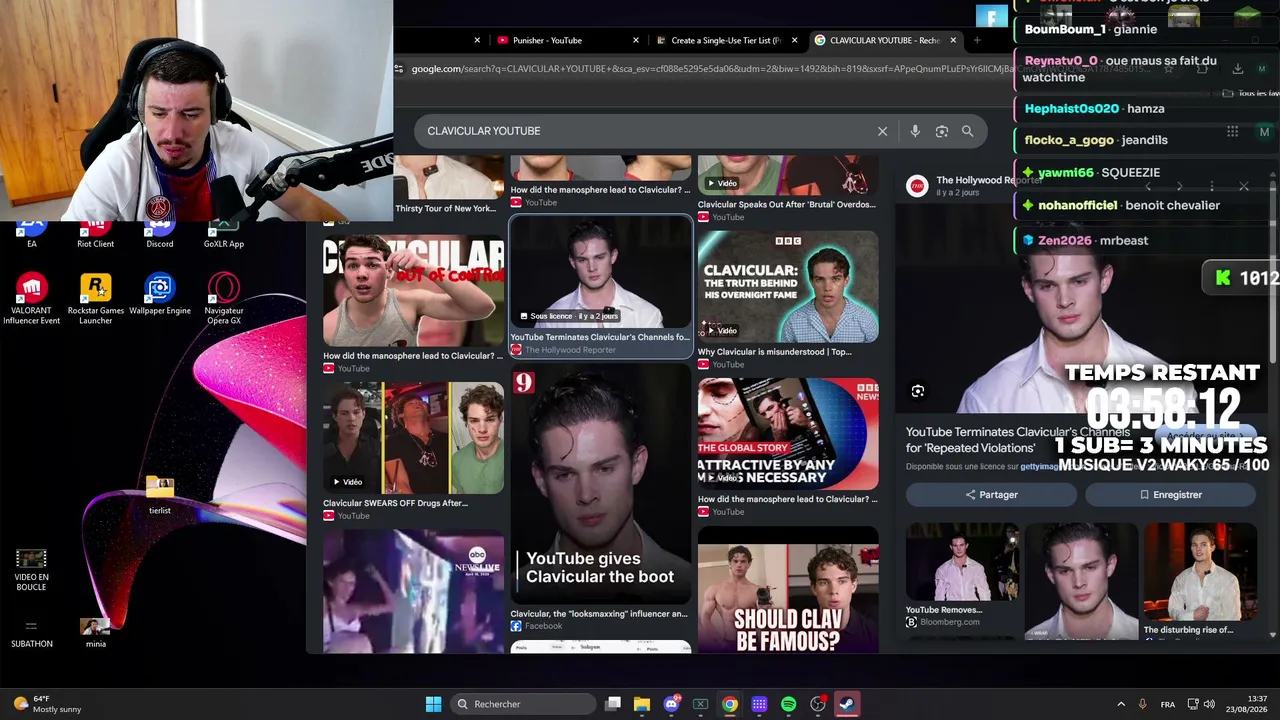The width and height of the screenshot is (1280, 720).
Task: Open the volume control in system tray
Action: tap(1209, 704)
